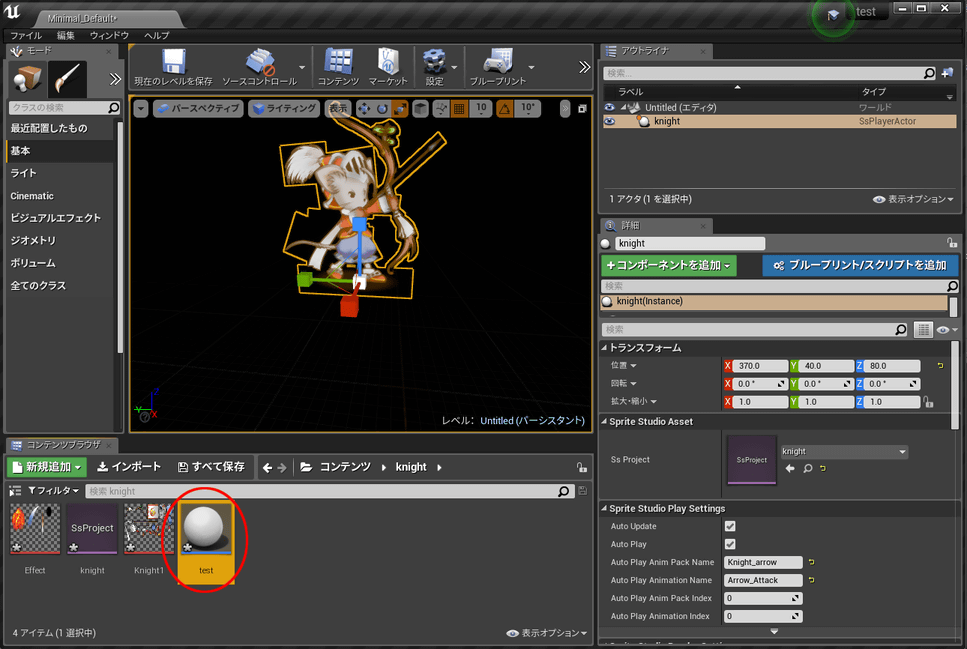Open the tutorials graduation cap icon
Viewport: 967px width, 649px height.
tap(833, 15)
